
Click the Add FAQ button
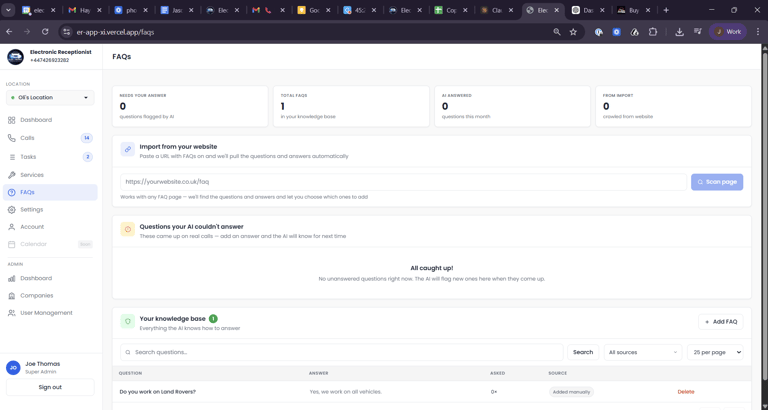(x=720, y=322)
